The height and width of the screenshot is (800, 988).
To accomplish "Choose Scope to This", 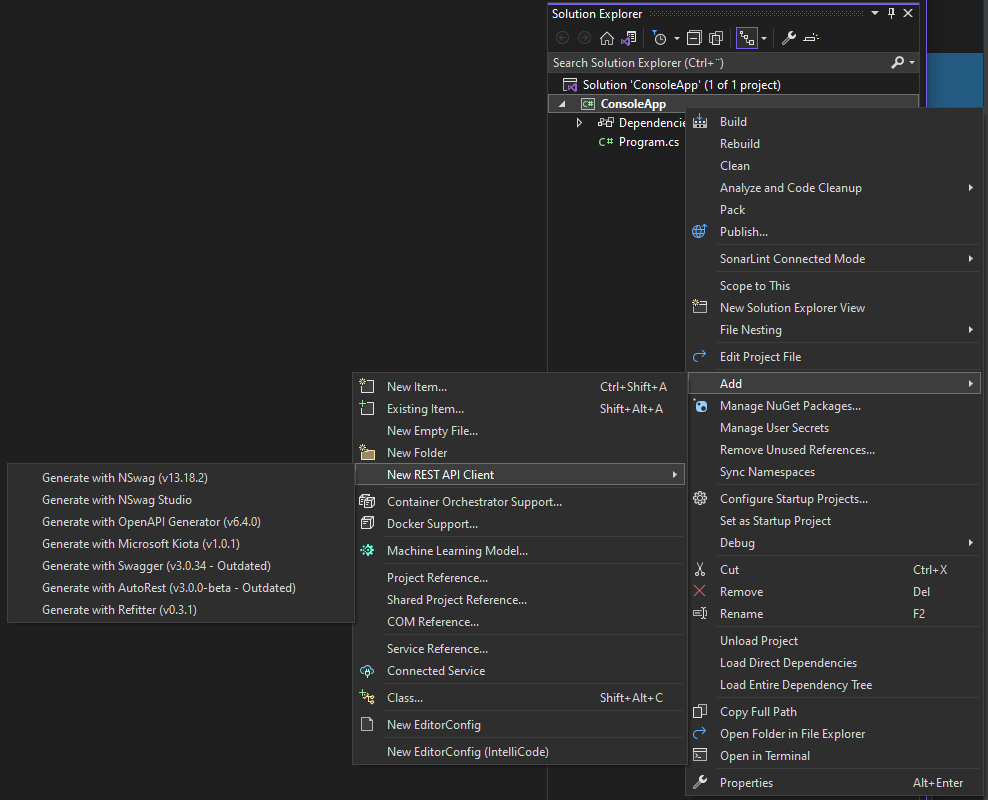I will [x=834, y=286].
